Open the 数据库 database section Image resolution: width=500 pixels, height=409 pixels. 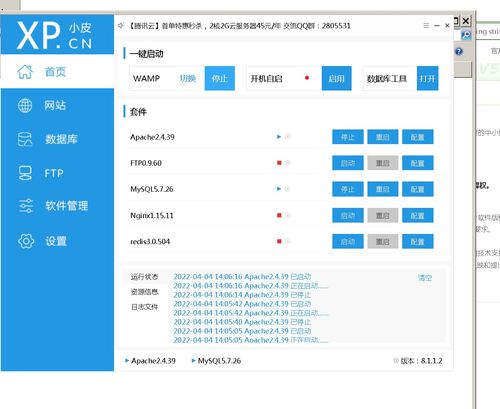pos(61,139)
